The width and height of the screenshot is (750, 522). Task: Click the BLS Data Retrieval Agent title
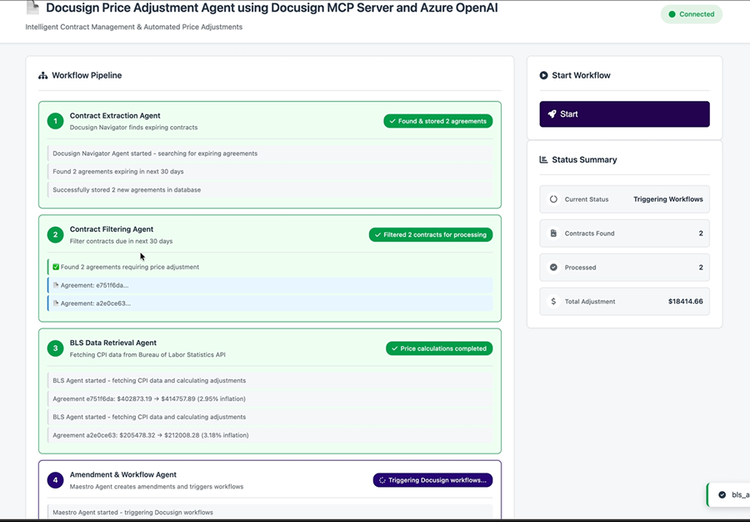[x=113, y=343]
